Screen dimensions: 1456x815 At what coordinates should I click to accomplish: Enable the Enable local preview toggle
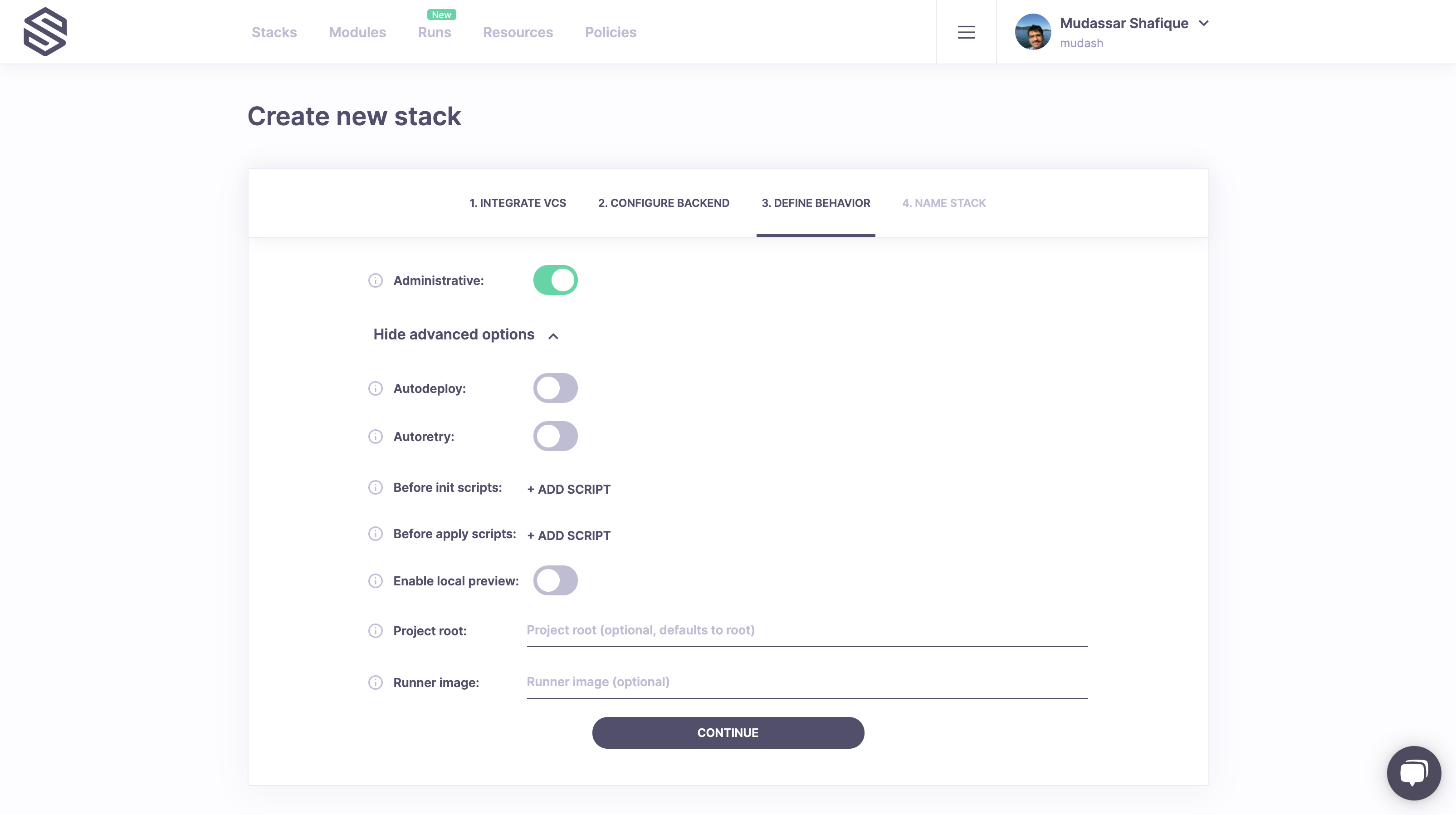(555, 580)
